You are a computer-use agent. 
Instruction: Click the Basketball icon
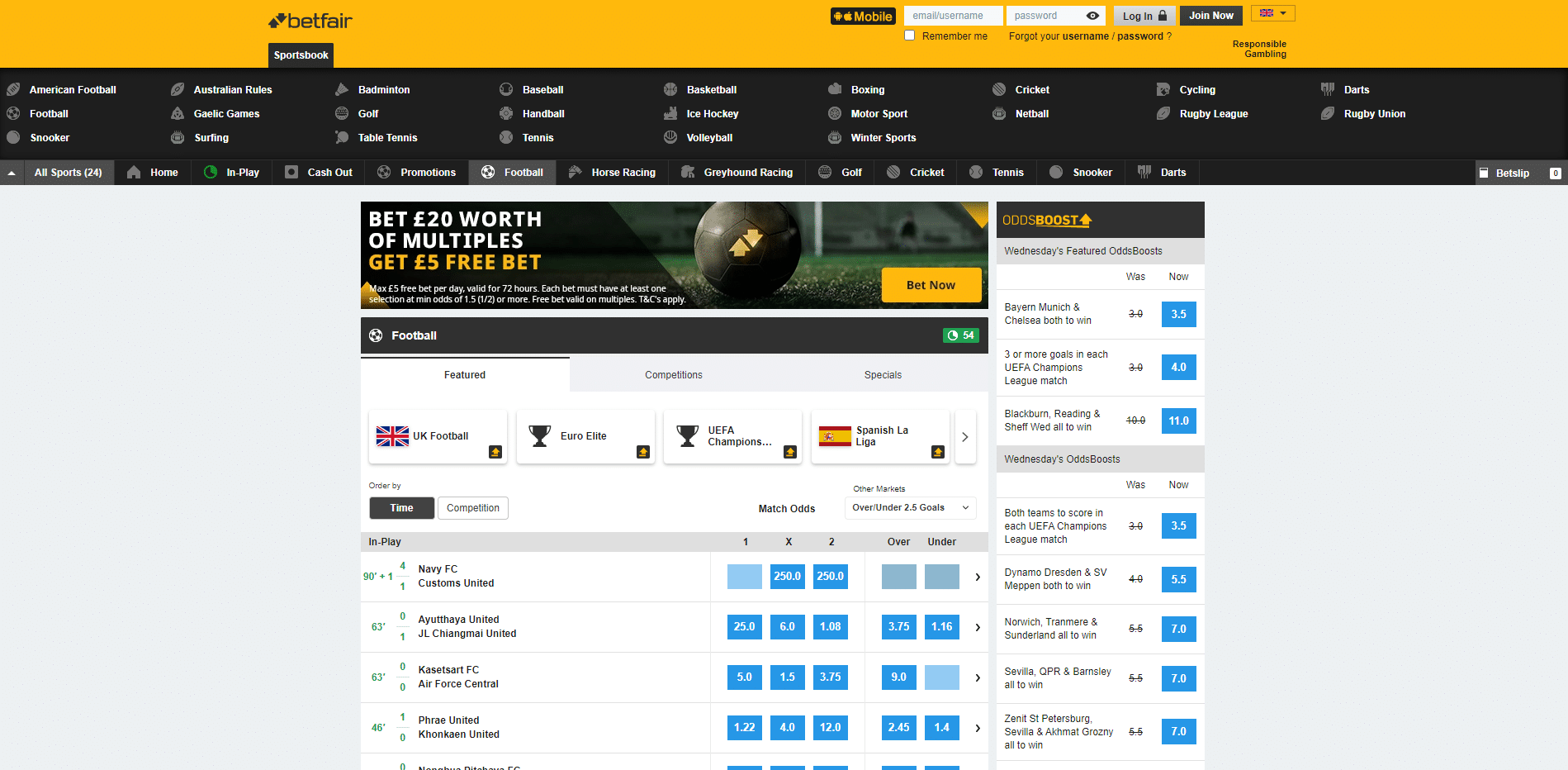[670, 89]
